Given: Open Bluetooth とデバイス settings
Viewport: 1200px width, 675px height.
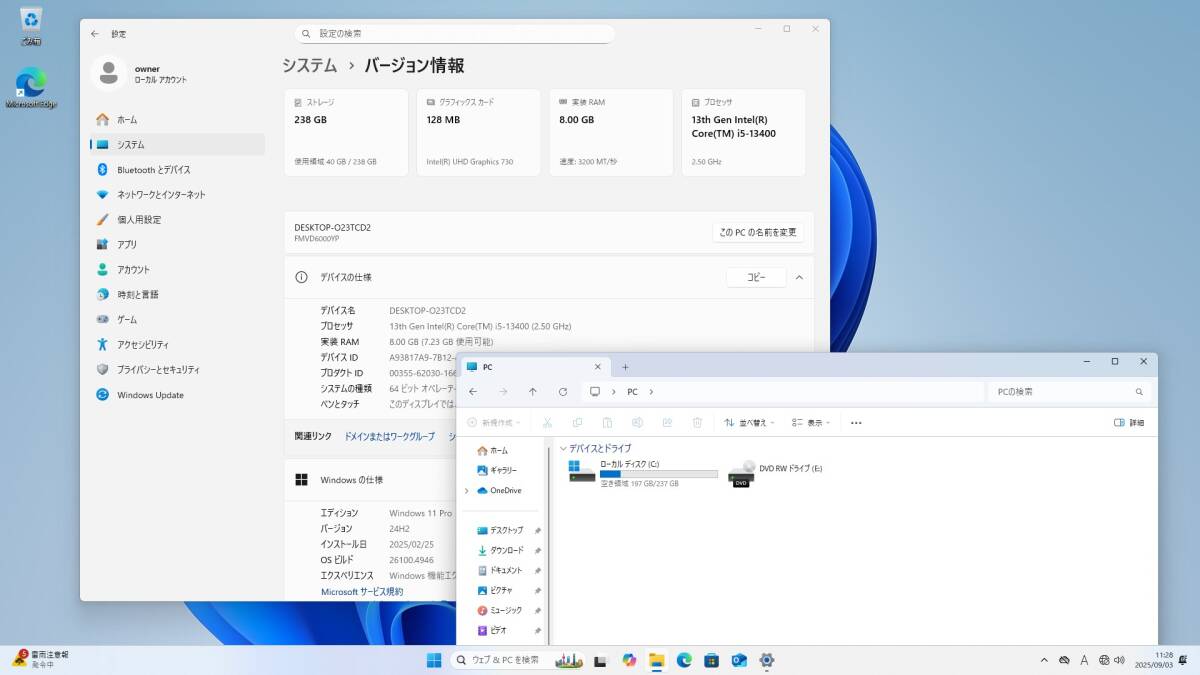Looking at the screenshot, I should point(177,169).
